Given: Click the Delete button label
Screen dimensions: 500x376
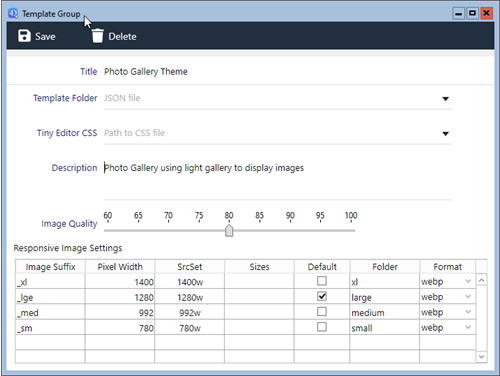Looking at the screenshot, I should point(122,36).
